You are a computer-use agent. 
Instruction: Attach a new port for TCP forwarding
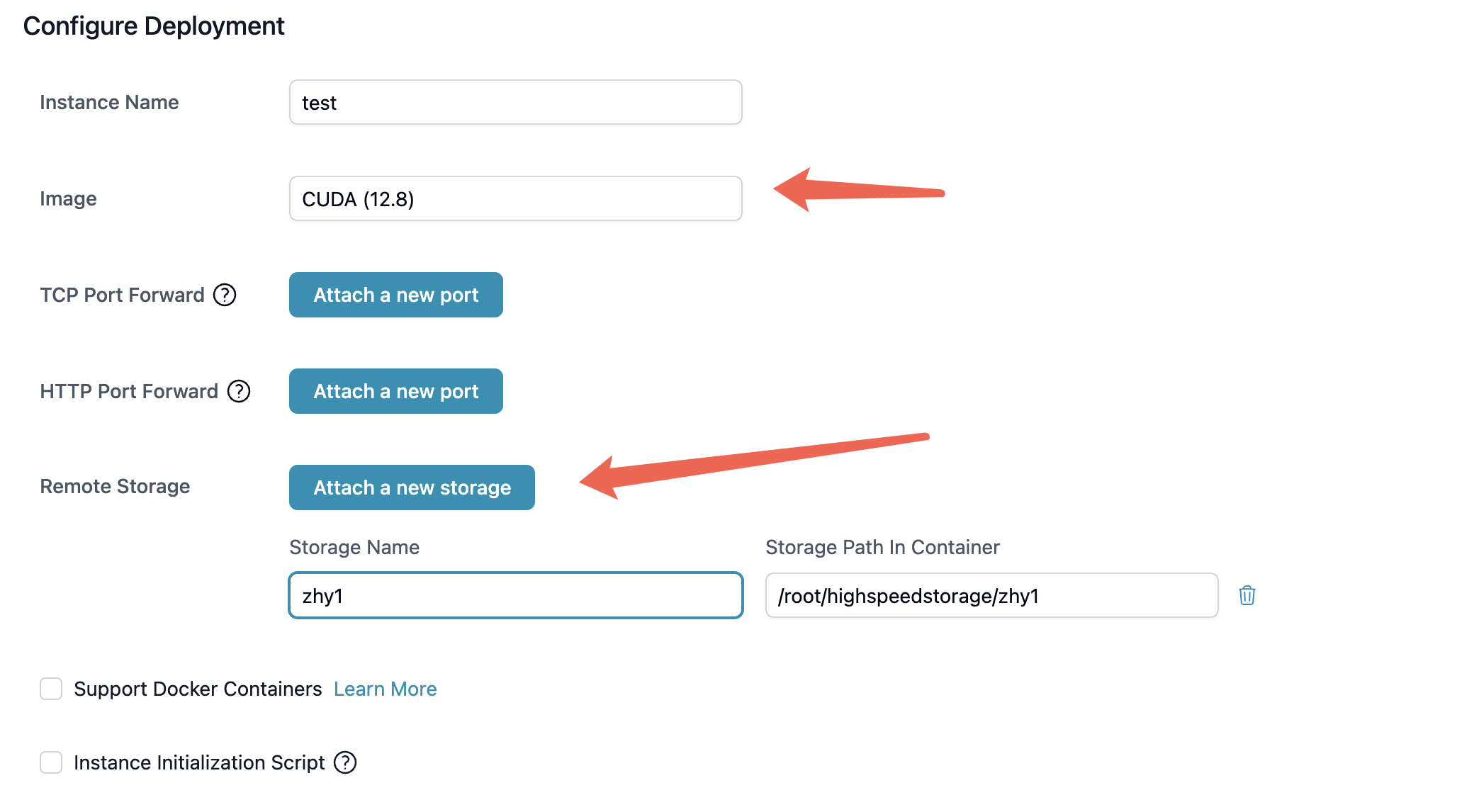tap(395, 295)
